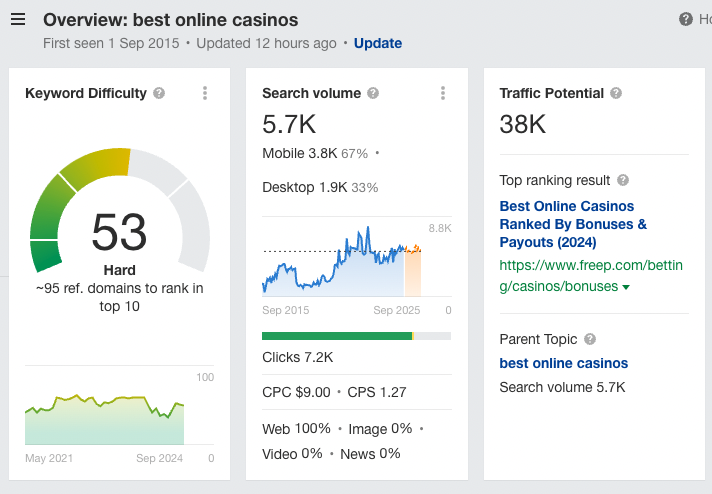Click the Keyword Difficulty history chart
The height and width of the screenshot is (494, 712).
coord(104,420)
